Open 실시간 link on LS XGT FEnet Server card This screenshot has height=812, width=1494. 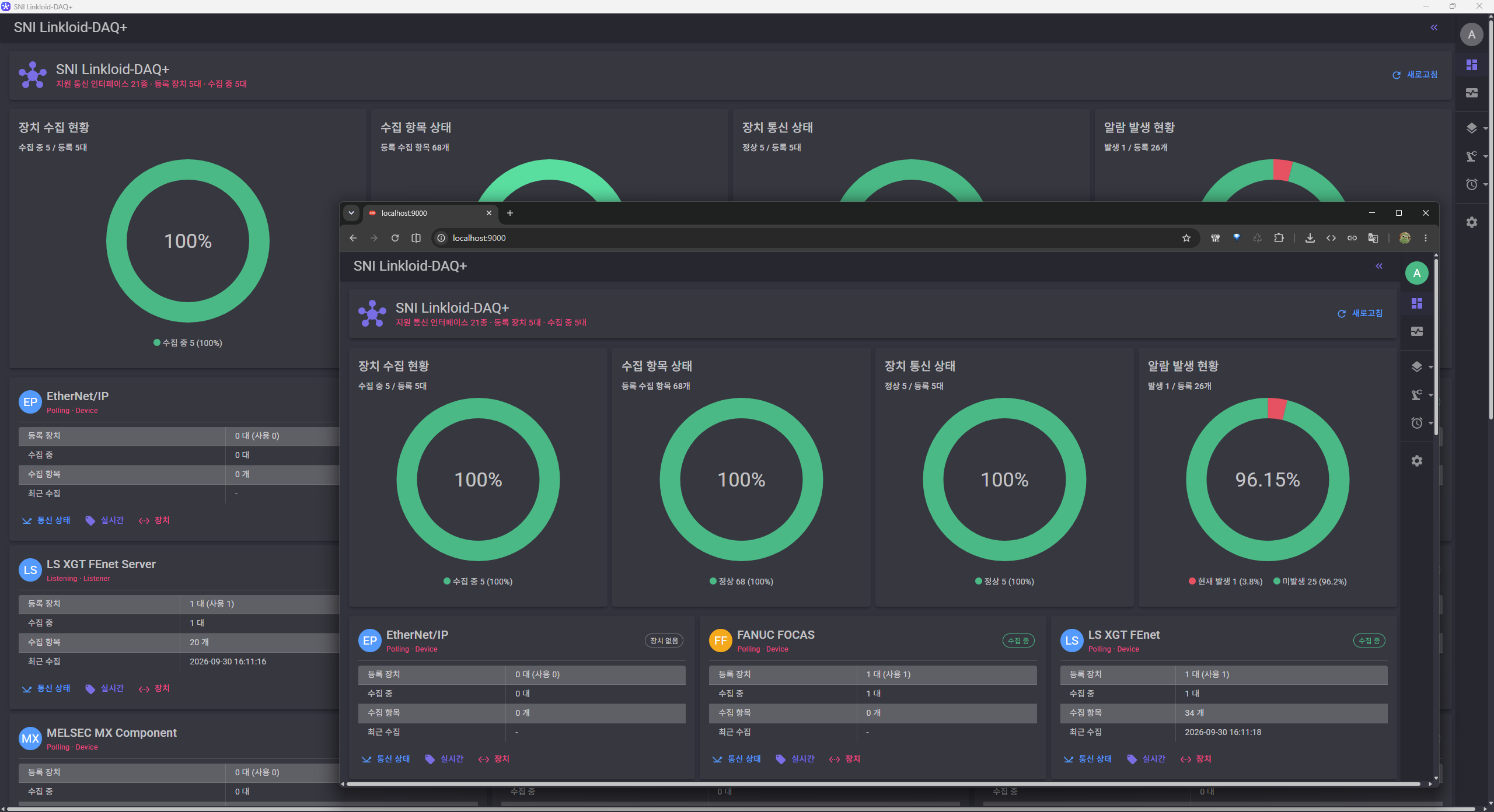click(104, 688)
